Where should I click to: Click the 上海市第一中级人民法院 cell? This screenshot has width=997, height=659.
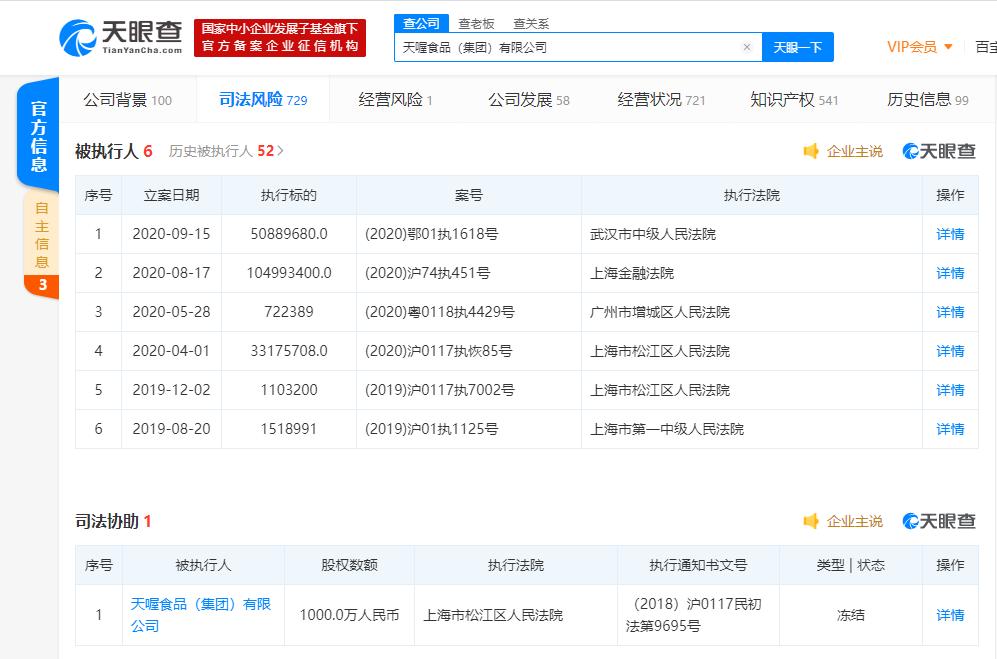tap(752, 429)
